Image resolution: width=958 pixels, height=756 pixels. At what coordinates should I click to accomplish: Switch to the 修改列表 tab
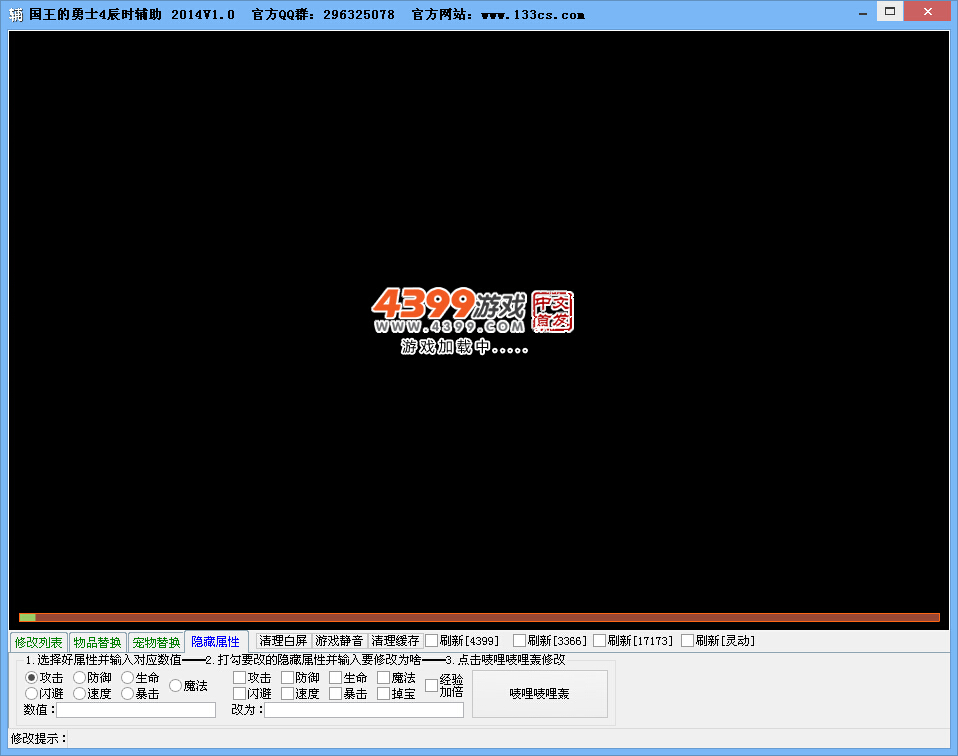click(38, 642)
